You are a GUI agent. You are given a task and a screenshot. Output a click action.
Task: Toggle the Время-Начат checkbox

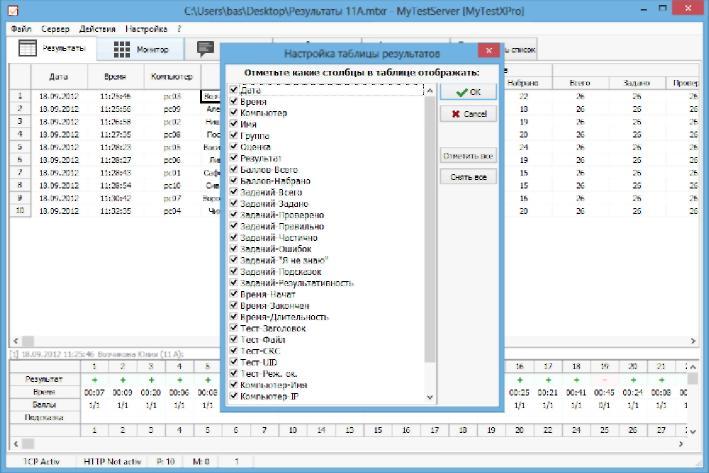[x=233, y=294]
